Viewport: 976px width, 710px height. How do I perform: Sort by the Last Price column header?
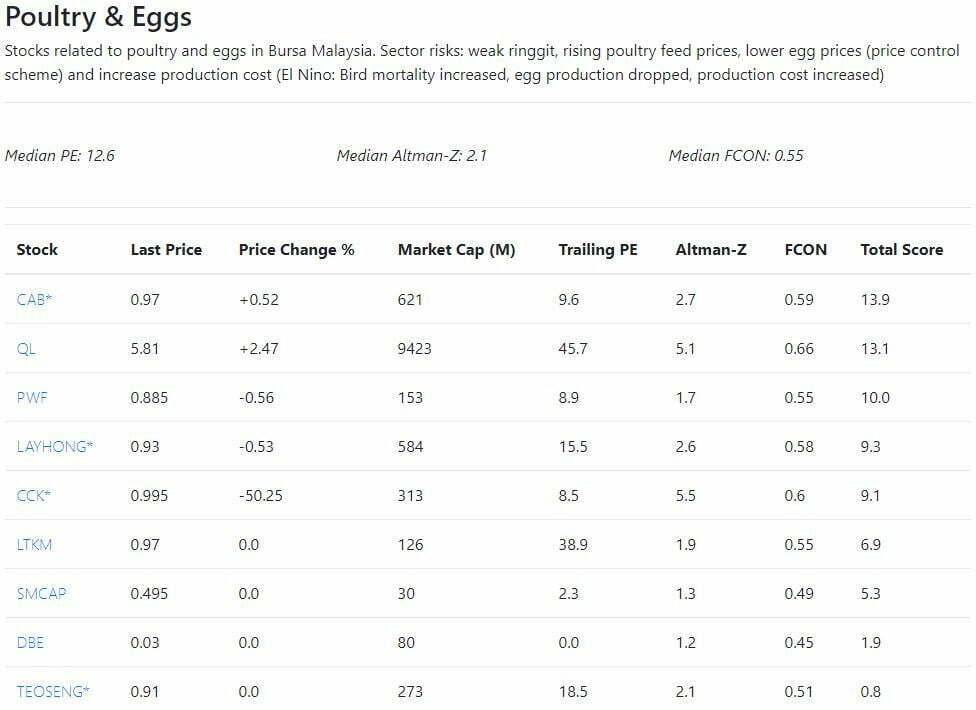click(x=166, y=250)
